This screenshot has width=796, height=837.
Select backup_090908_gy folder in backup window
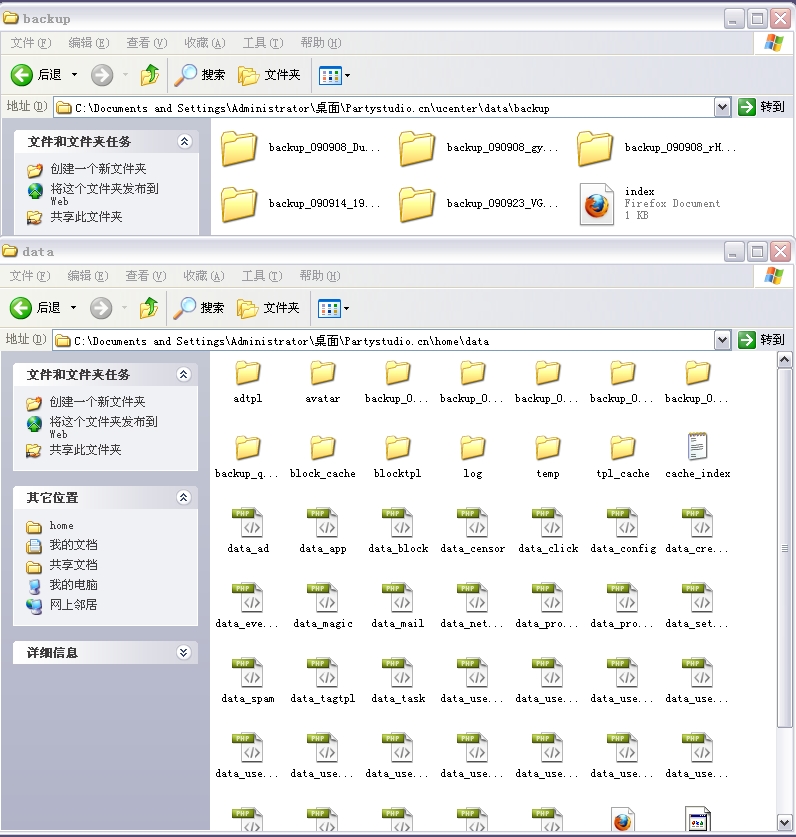click(x=479, y=148)
